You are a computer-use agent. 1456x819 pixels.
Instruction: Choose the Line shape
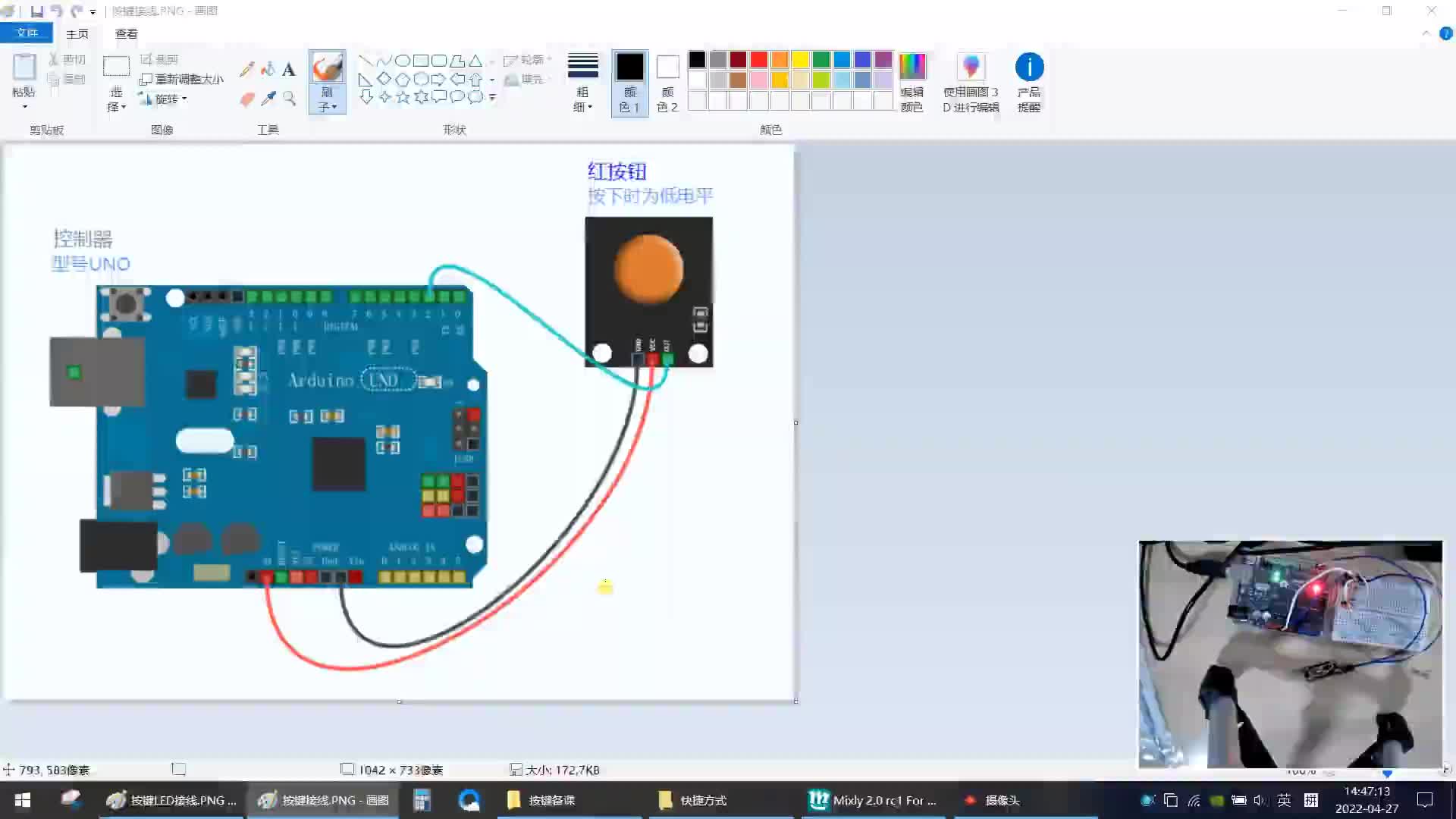point(366,61)
